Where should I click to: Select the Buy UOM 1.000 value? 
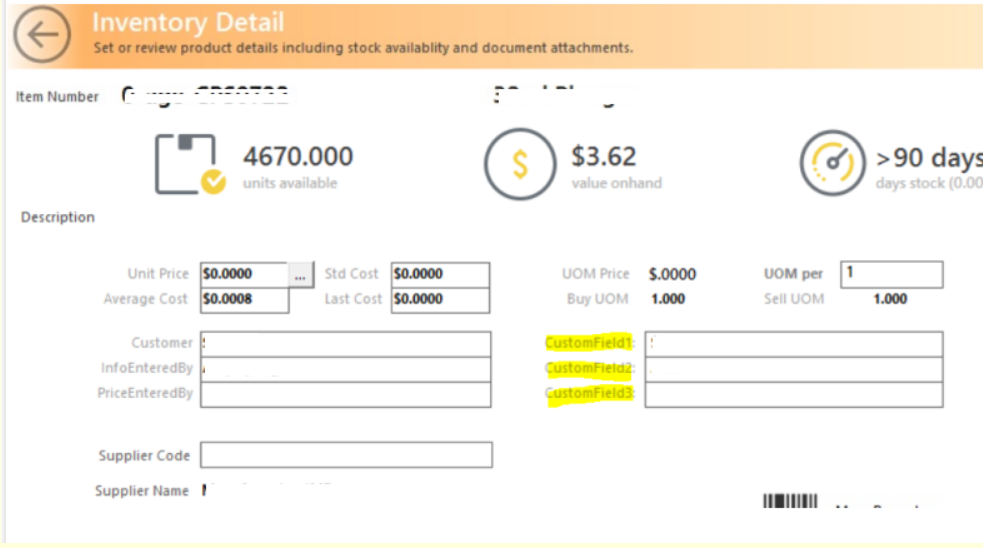pos(668,299)
